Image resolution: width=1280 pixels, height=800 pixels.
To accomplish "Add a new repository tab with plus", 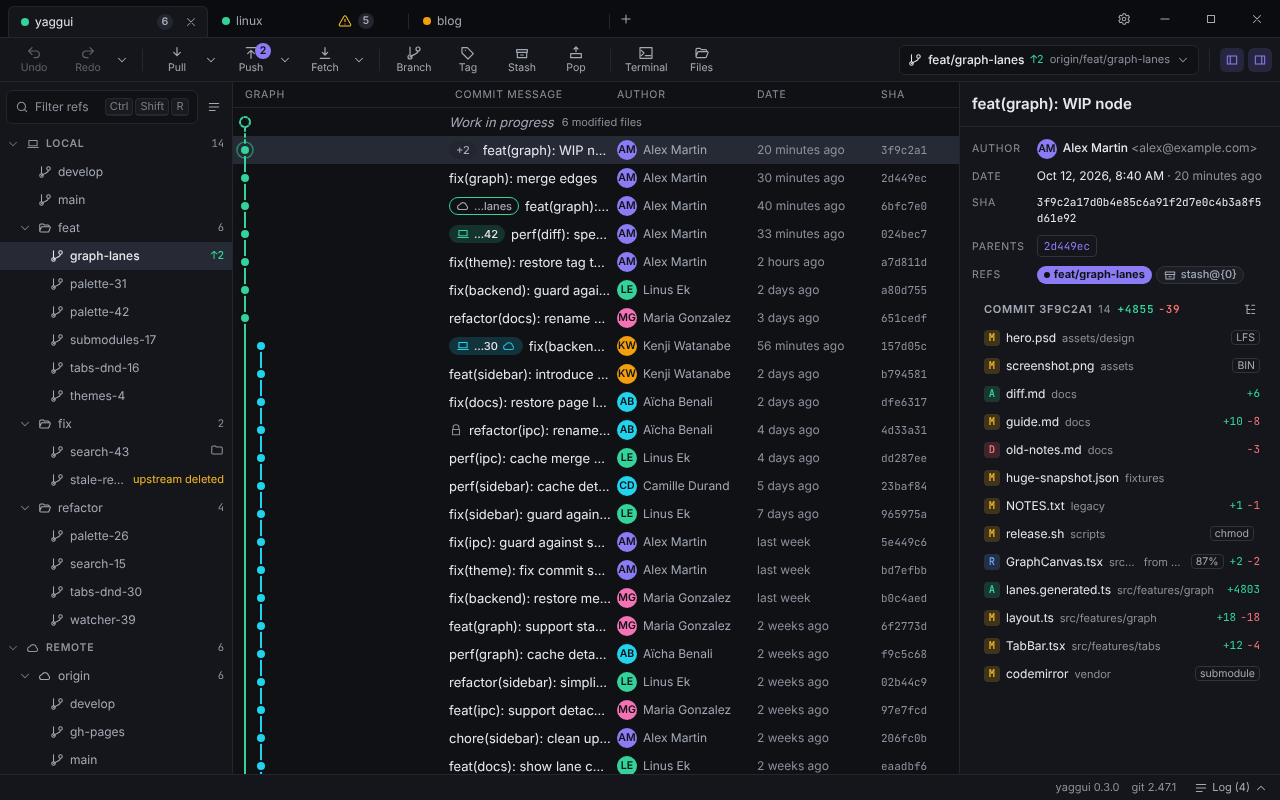I will click(x=626, y=19).
